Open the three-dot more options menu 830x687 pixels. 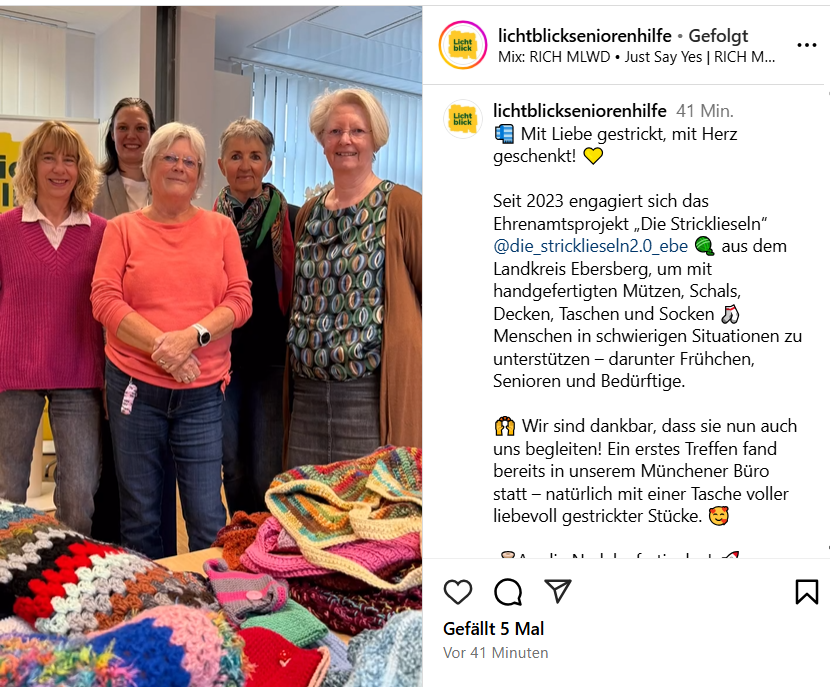[x=807, y=46]
